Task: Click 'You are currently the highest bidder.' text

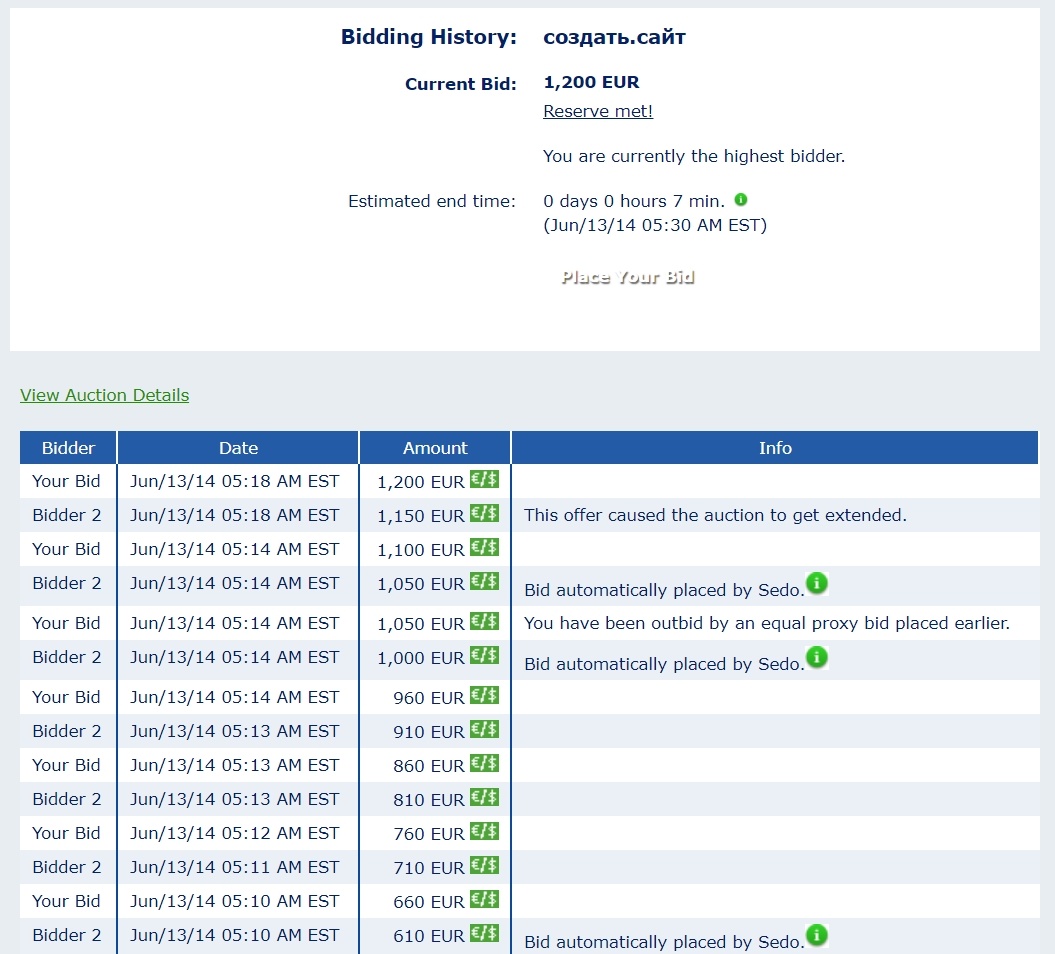Action: coord(694,156)
